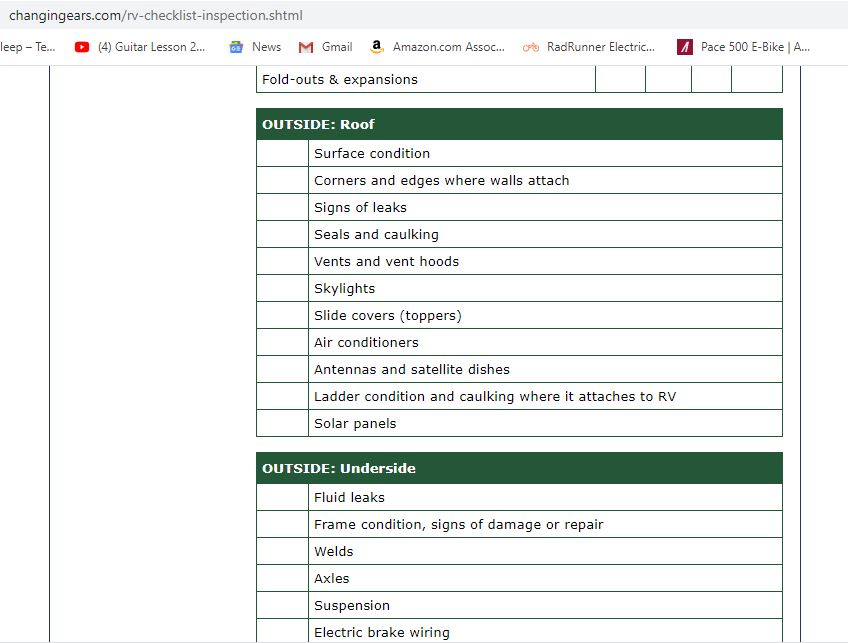Mark the Air conditioners checklist cell
Screen dimensions: 848x643
tap(282, 343)
